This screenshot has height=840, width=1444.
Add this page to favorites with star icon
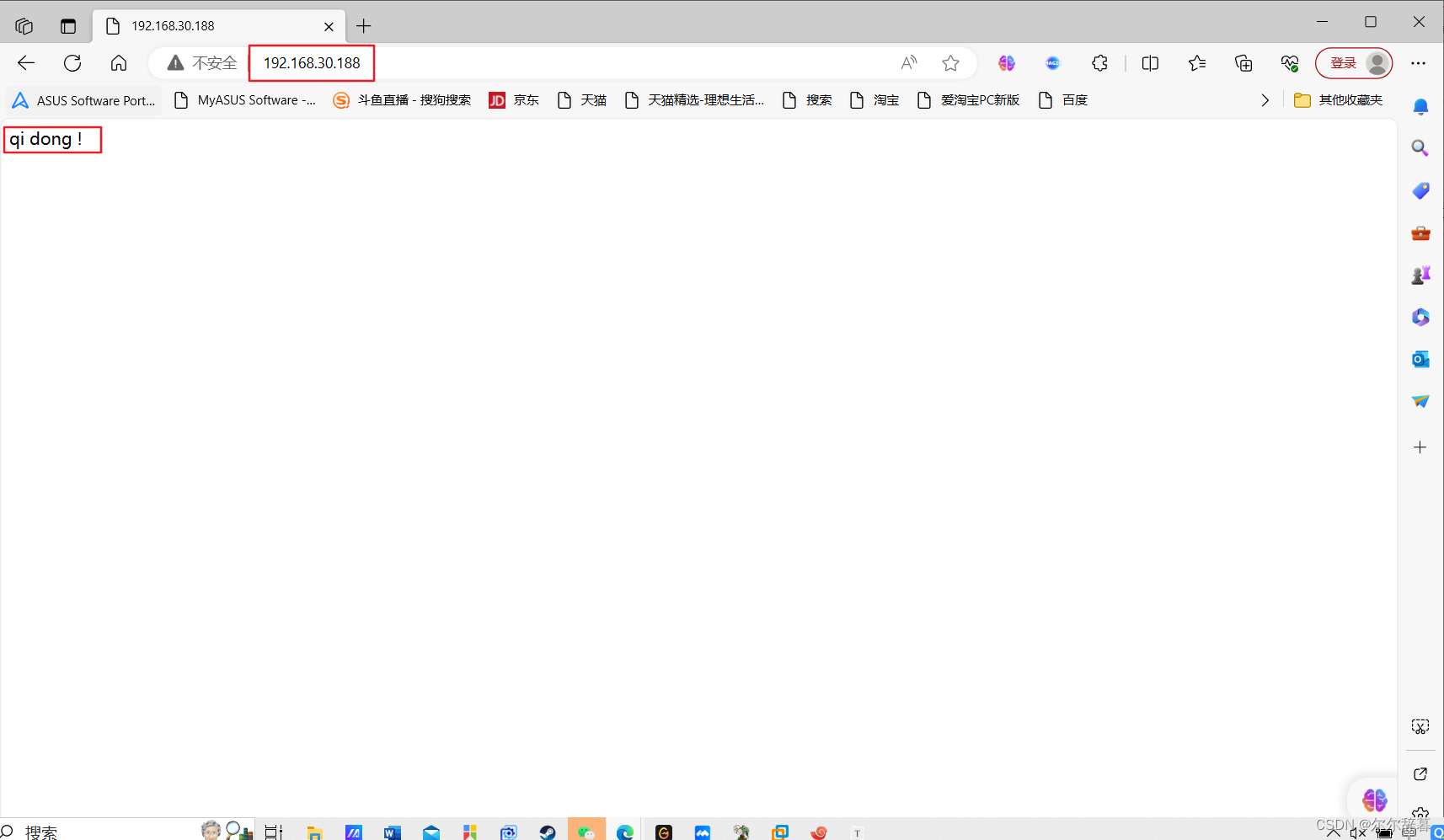[950, 63]
